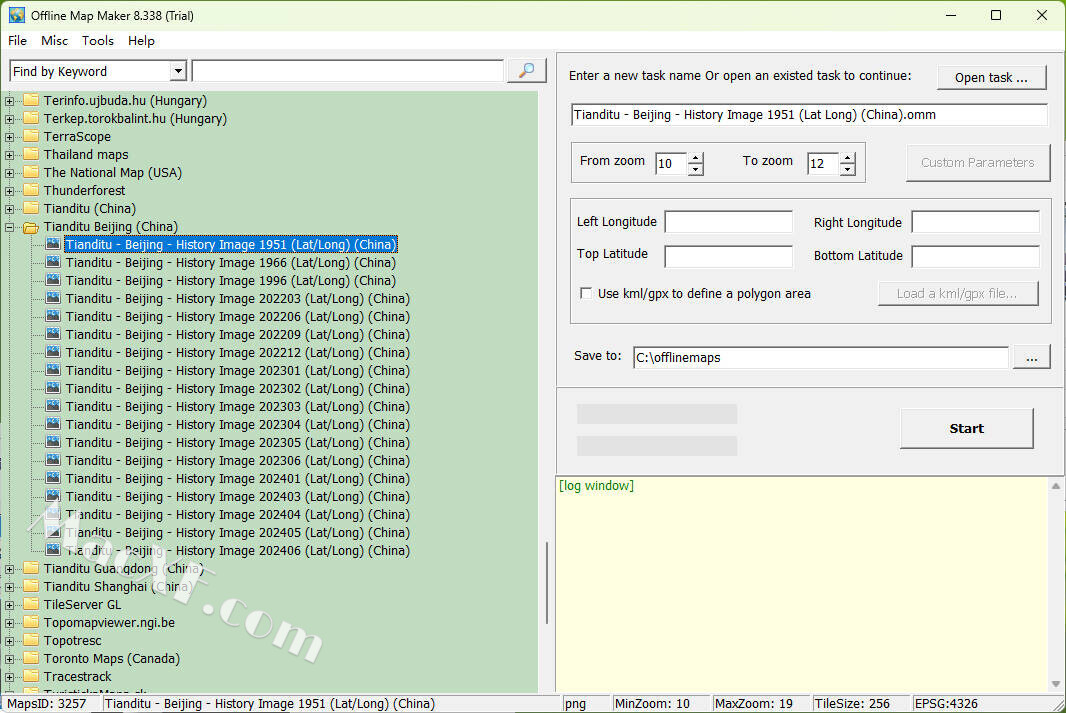Click the map icon of History Image 202303 entry

[53, 406]
